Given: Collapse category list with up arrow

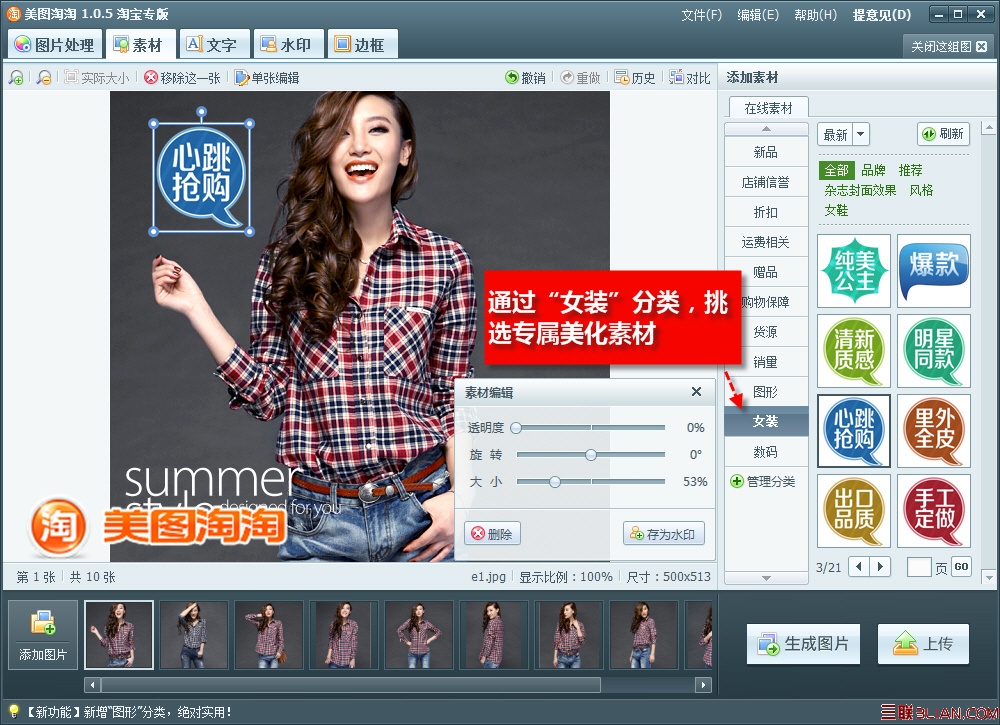Looking at the screenshot, I should [767, 129].
